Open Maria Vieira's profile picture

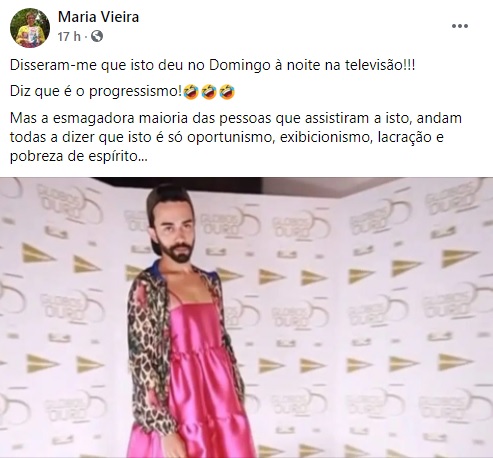[30, 28]
